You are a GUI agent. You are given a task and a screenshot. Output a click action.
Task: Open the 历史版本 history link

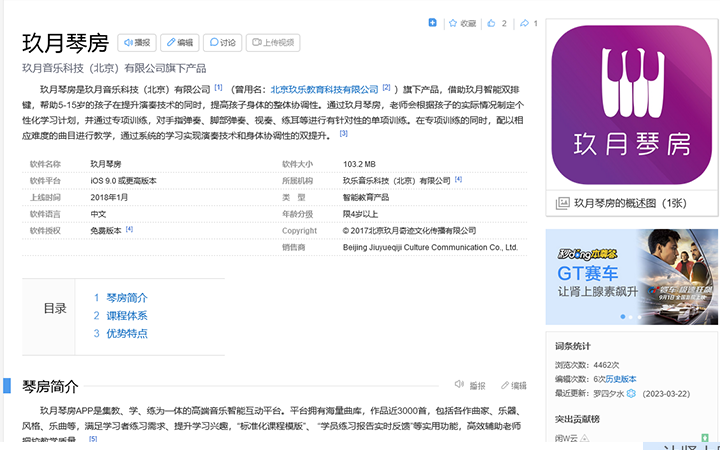click(621, 379)
